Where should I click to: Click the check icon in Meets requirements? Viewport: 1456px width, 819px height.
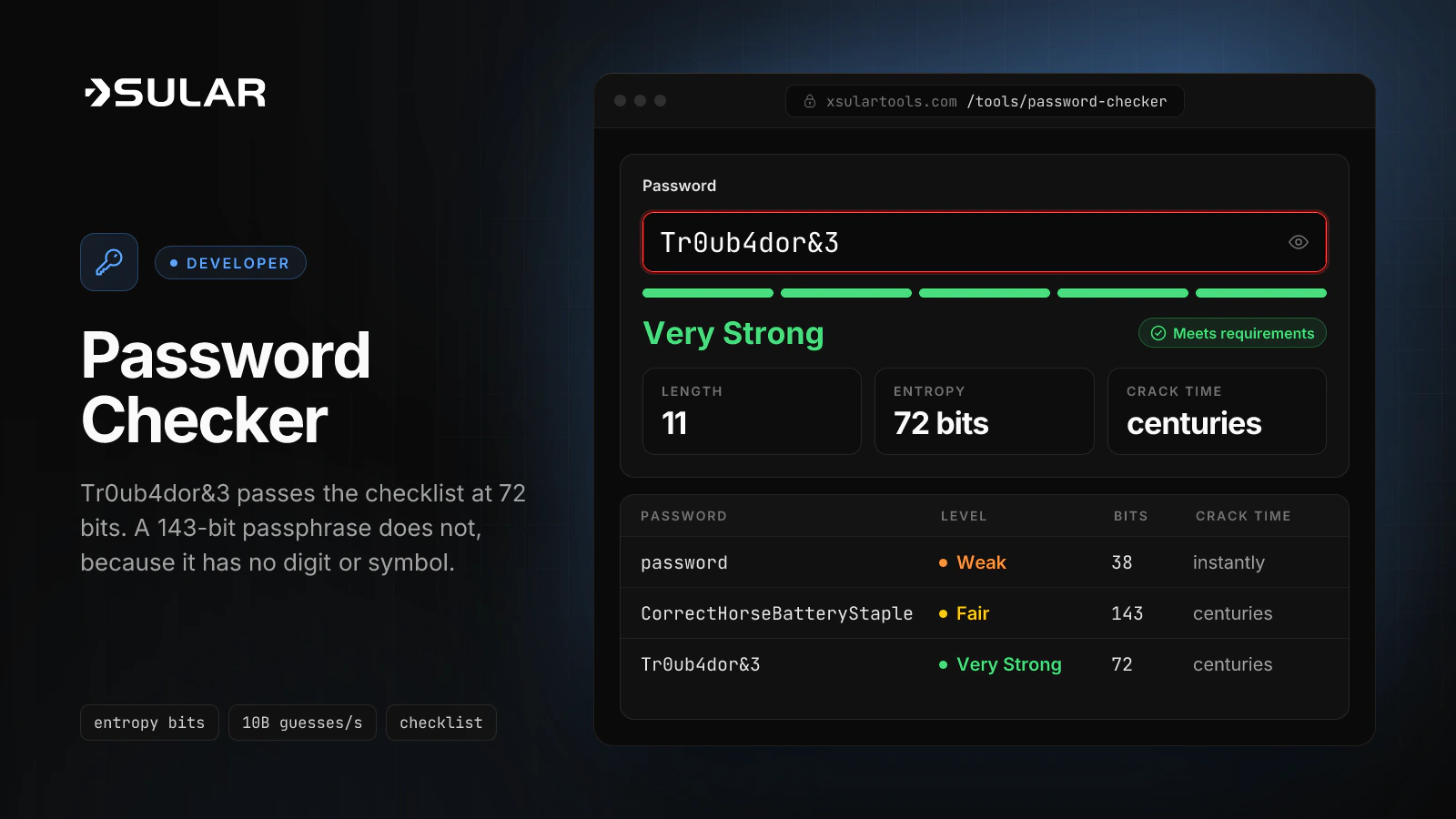tap(1158, 333)
